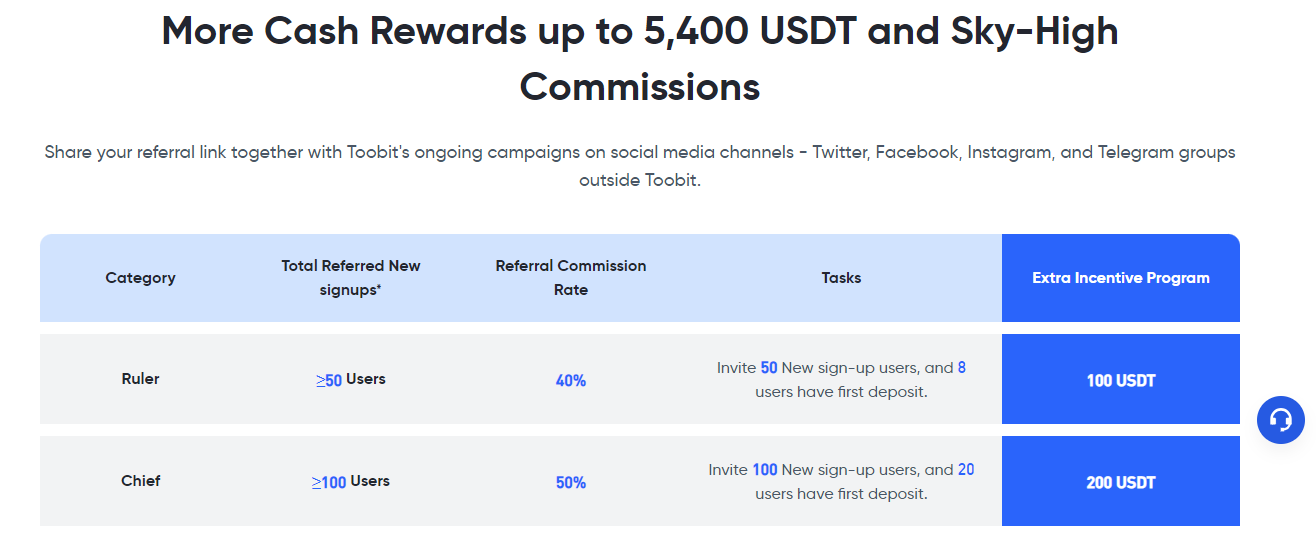Click the Extra Incentive Program header cell
This screenshot has height=533, width=1316.
pos(1121,278)
